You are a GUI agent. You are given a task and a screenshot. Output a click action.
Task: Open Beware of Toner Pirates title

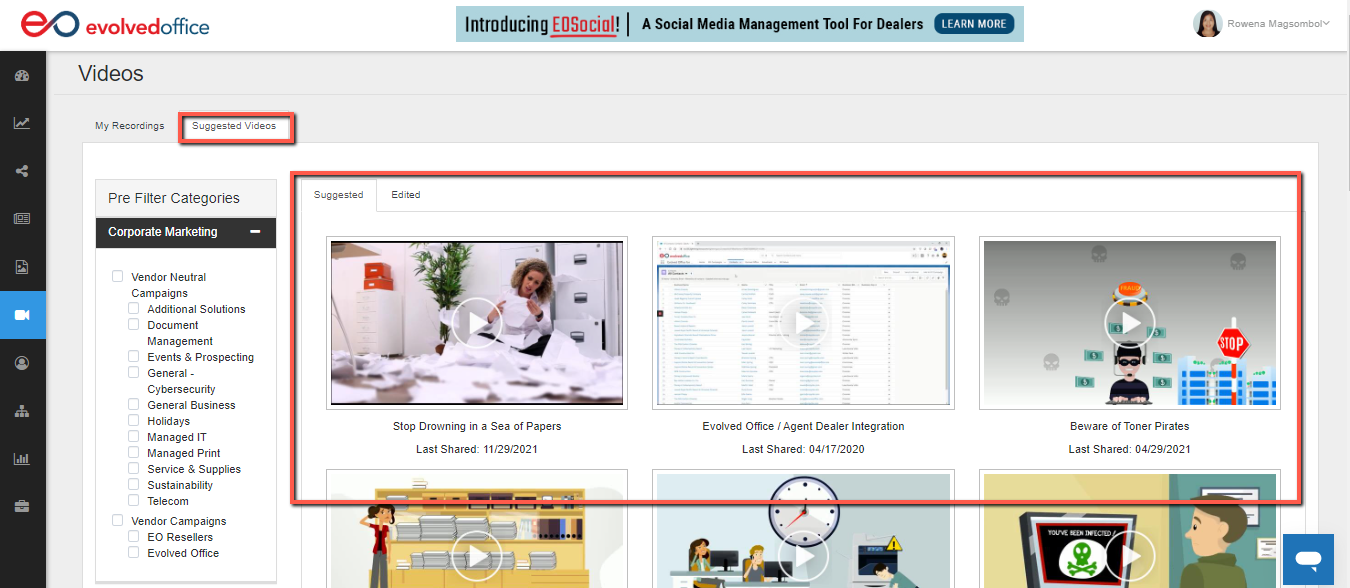(1130, 426)
